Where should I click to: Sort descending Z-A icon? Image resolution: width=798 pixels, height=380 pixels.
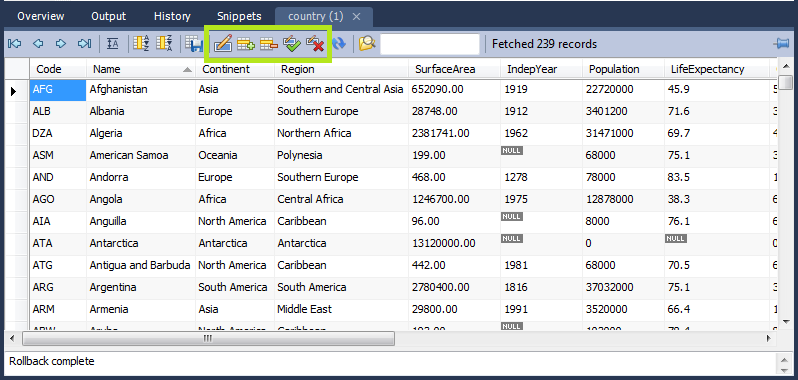coord(164,44)
